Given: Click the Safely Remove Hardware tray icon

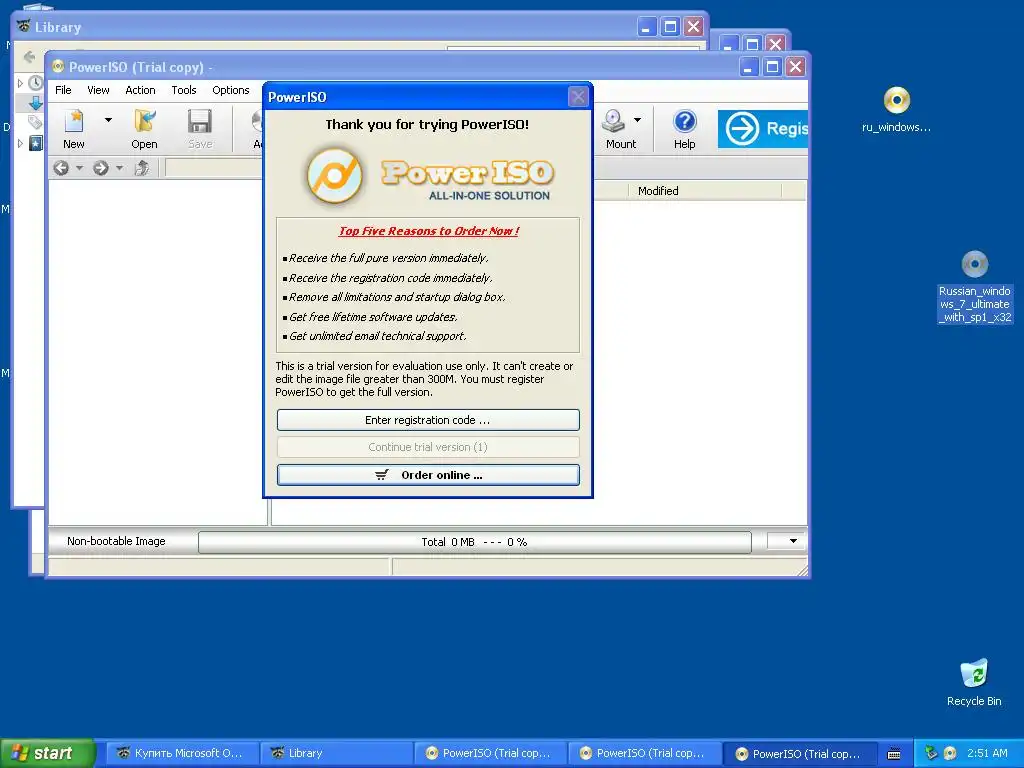Looking at the screenshot, I should click(x=931, y=753).
